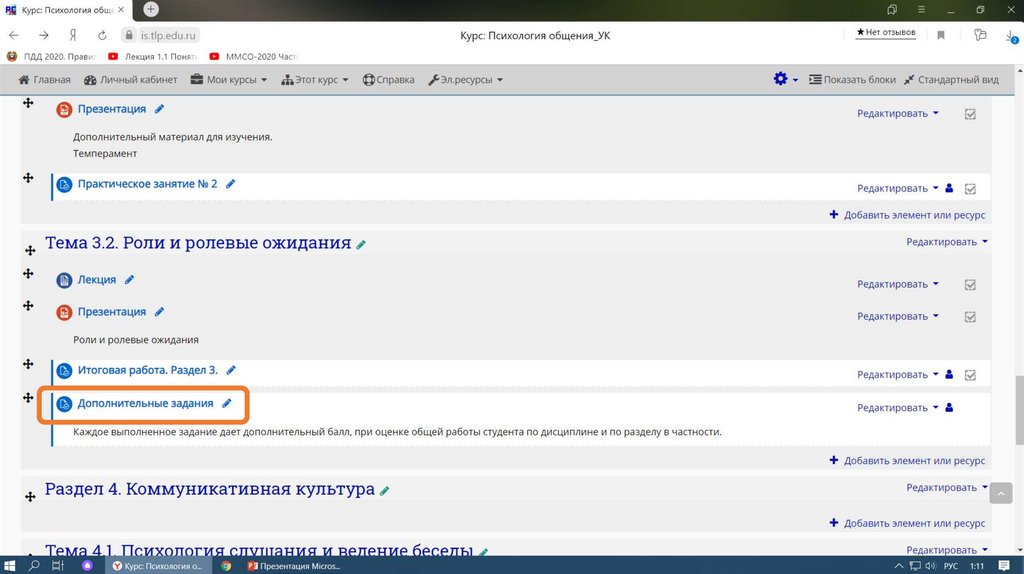1024x574 pixels.
Task: Click group mode icon on Итоговая работа row
Action: click(x=949, y=374)
